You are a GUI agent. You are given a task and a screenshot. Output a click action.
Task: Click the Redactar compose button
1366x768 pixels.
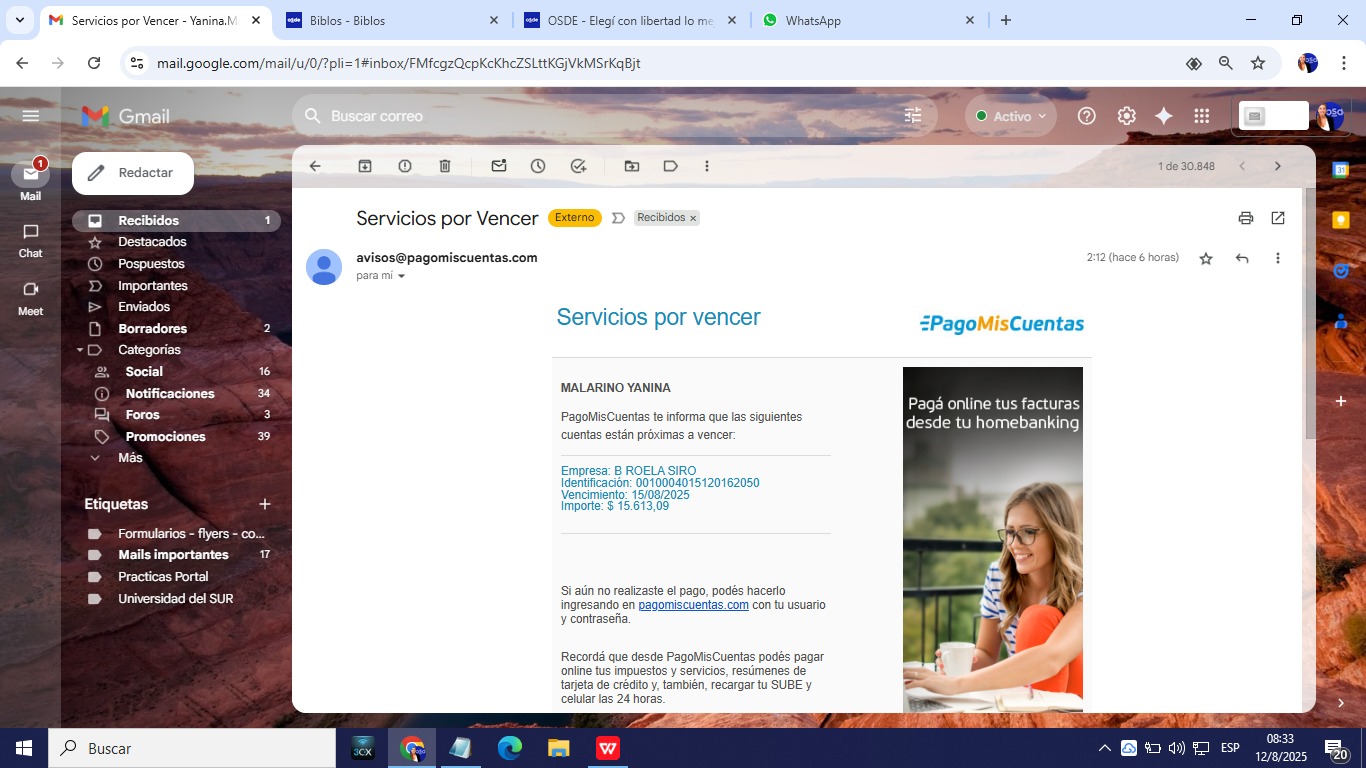pos(133,173)
